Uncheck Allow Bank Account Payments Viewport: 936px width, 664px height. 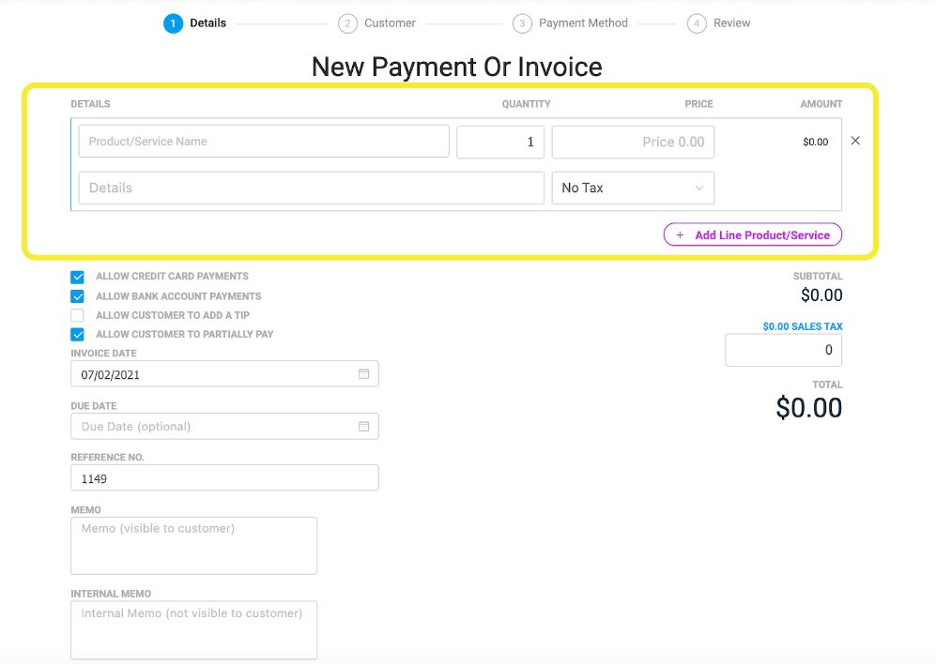pyautogui.click(x=78, y=296)
